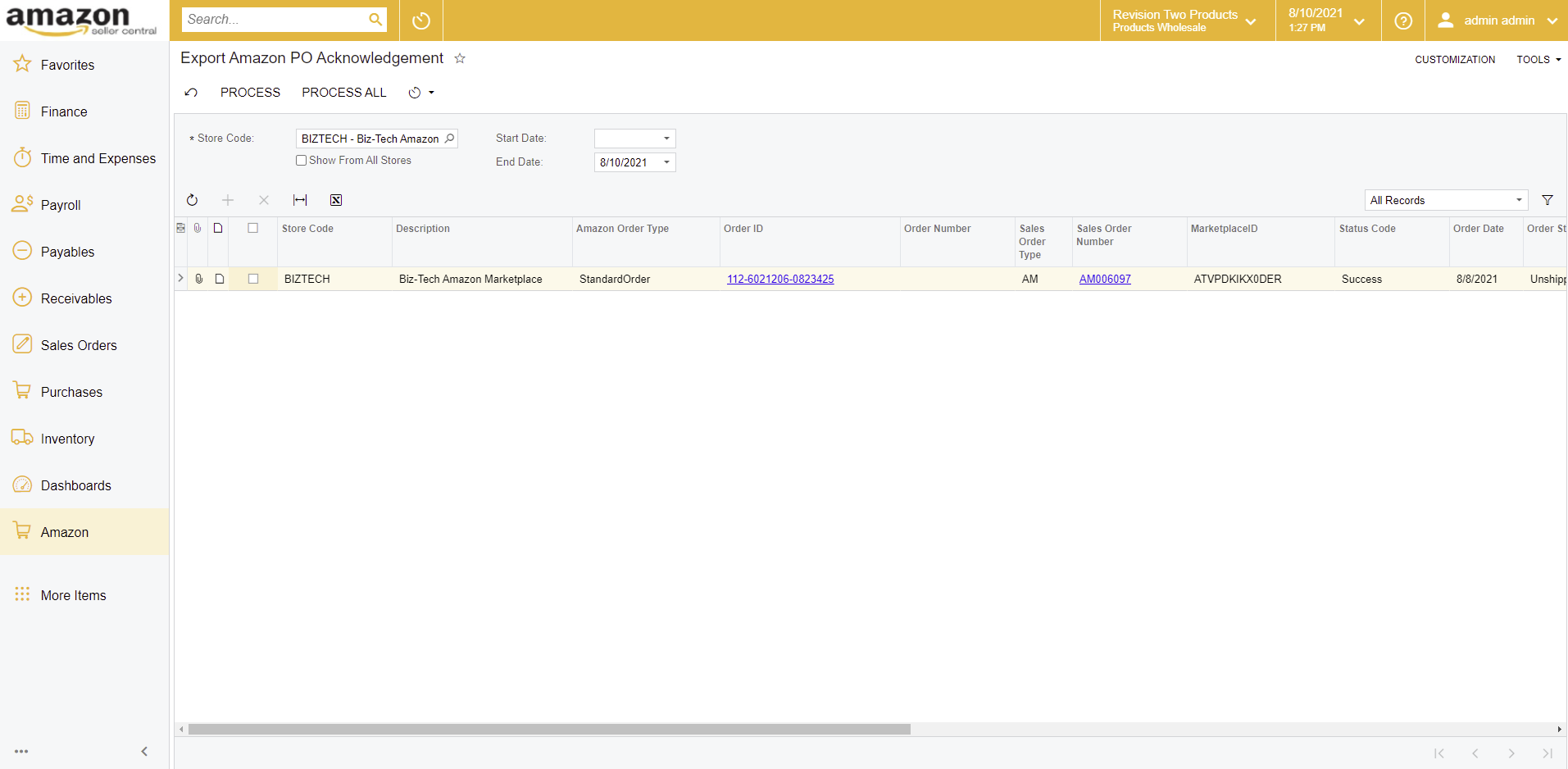The image size is (1568, 769).
Task: Open the Tools menu dropdown
Action: (1538, 60)
